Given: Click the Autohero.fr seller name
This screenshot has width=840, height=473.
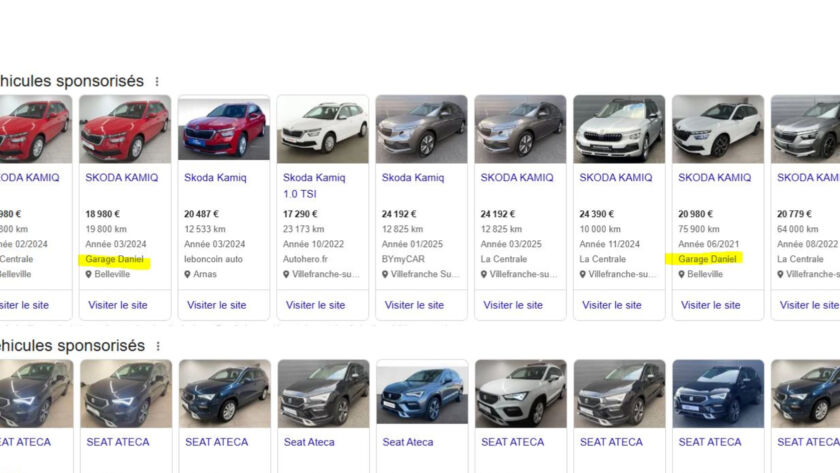Looking at the screenshot, I should [x=305, y=259].
